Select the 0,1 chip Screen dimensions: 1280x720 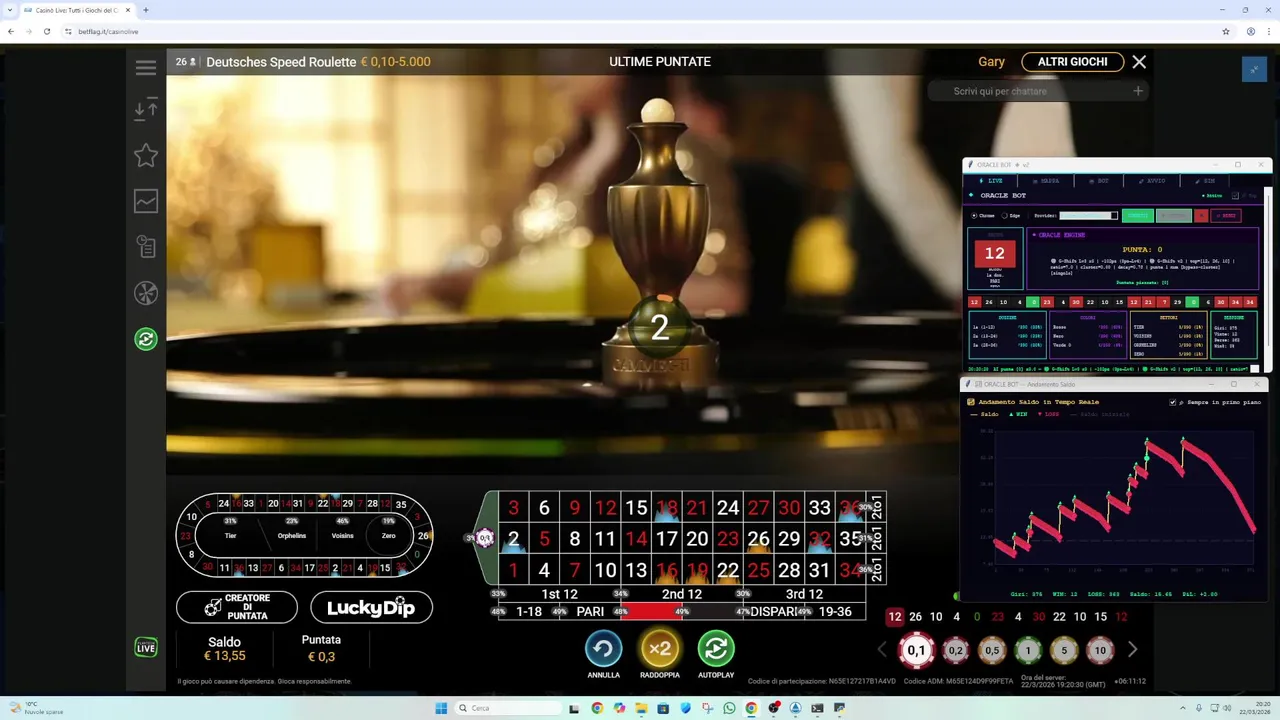pyautogui.click(x=916, y=650)
